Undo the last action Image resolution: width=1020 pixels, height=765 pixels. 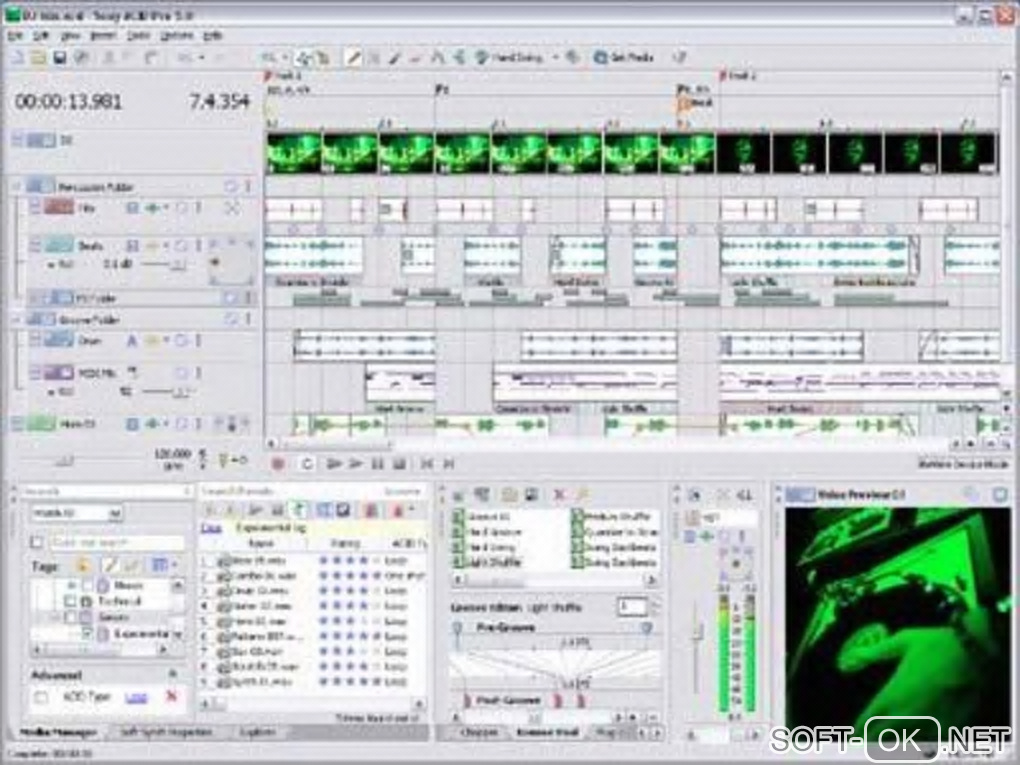pyautogui.click(x=185, y=58)
